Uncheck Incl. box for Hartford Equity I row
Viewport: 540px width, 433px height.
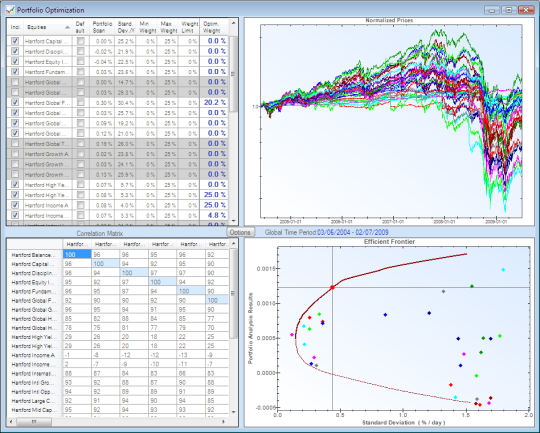[x=15, y=61]
